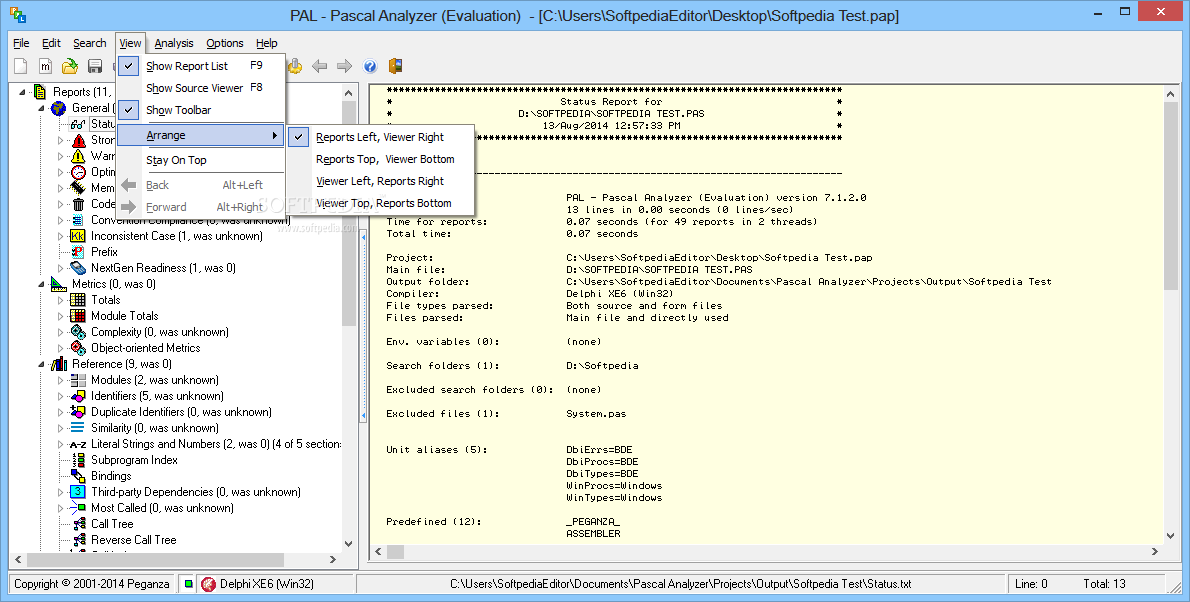Click the Save floppy disk icon
Image resolution: width=1190 pixels, height=602 pixels.
pyautogui.click(x=95, y=66)
